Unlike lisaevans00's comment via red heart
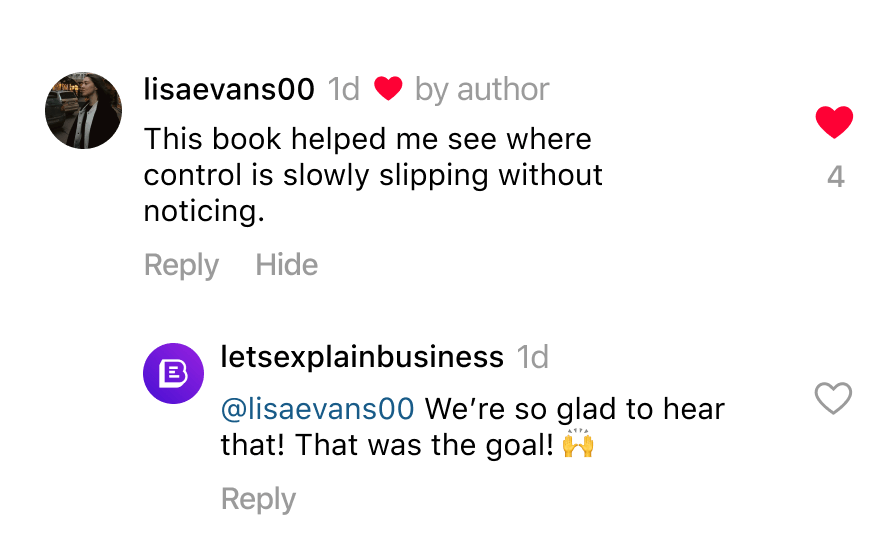Image resolution: width=895 pixels, height=552 pixels. point(834,123)
